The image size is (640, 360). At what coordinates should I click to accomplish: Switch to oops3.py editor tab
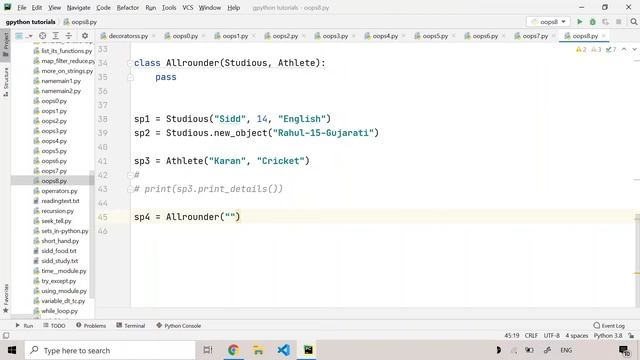pyautogui.click(x=335, y=36)
